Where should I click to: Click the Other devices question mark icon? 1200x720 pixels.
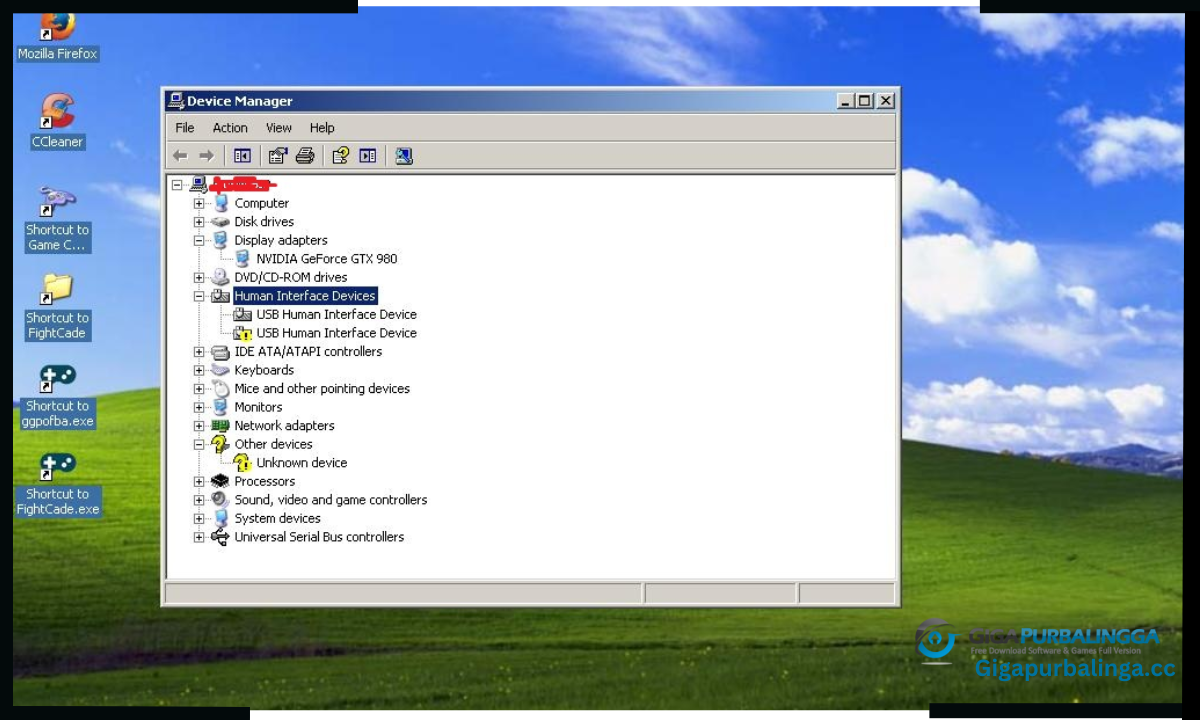pos(220,444)
